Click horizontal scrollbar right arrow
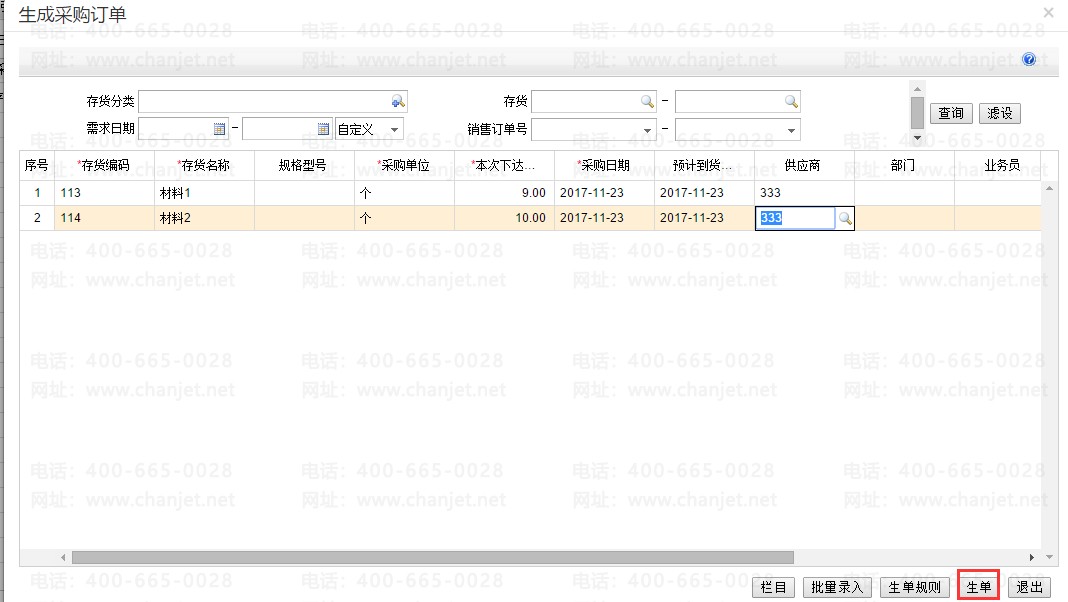This screenshot has width=1068, height=602. pyautogui.click(x=1031, y=557)
